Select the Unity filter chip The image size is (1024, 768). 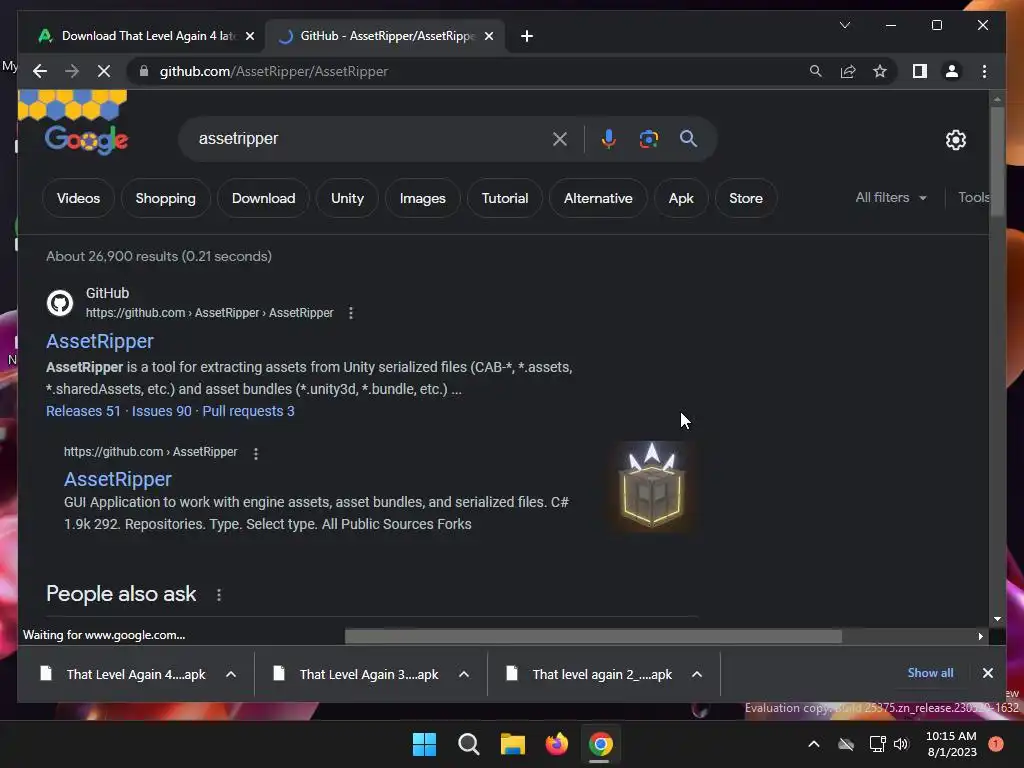(x=347, y=198)
